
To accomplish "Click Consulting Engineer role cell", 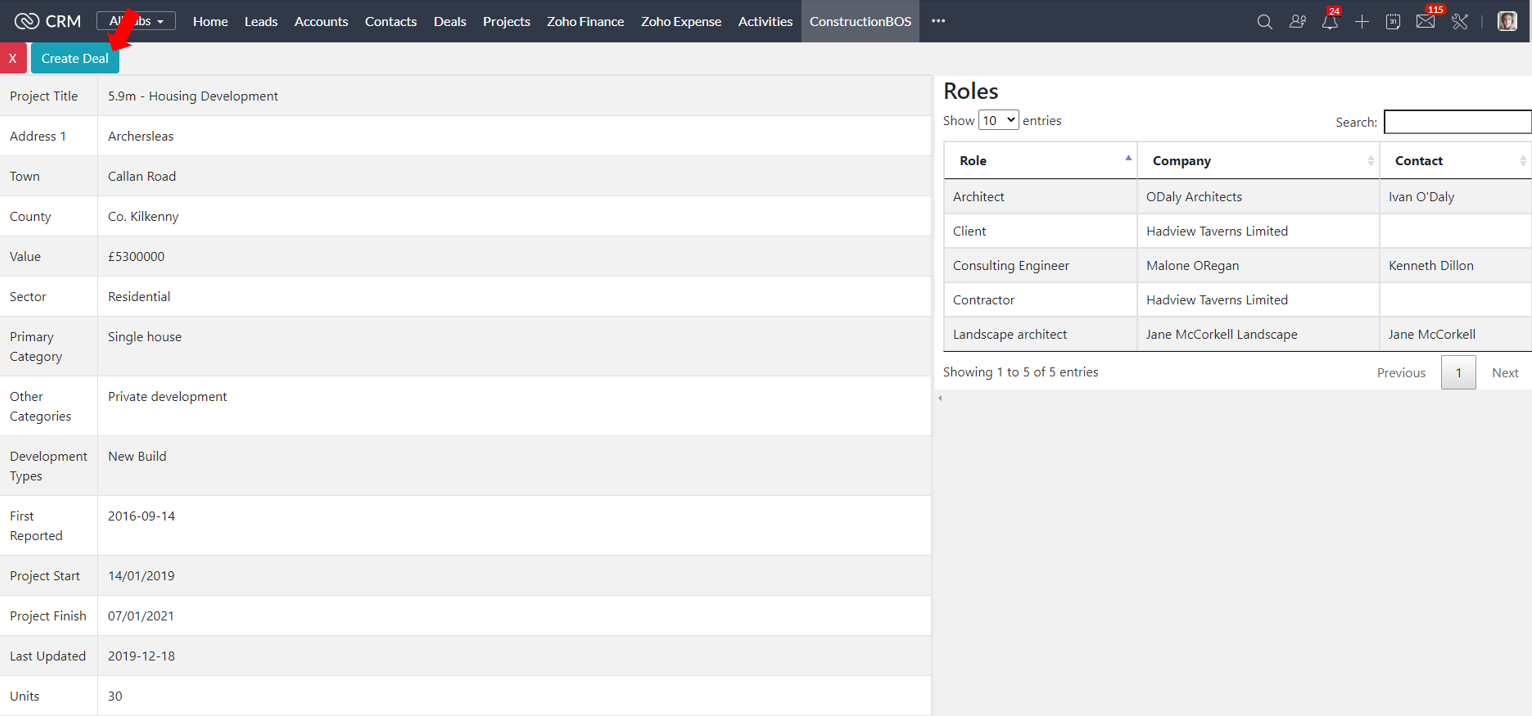I will pyautogui.click(x=1040, y=265).
